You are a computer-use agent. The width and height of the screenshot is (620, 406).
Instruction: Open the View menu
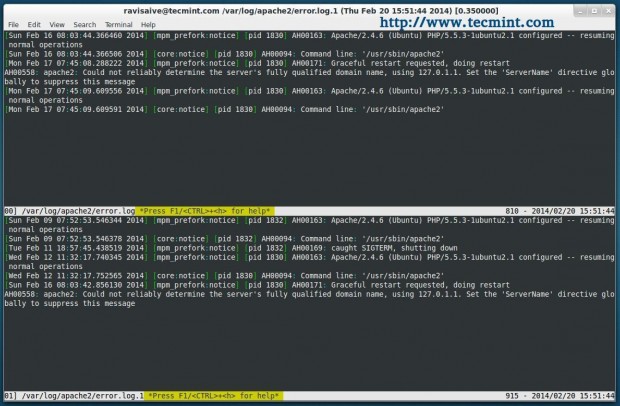(57, 25)
